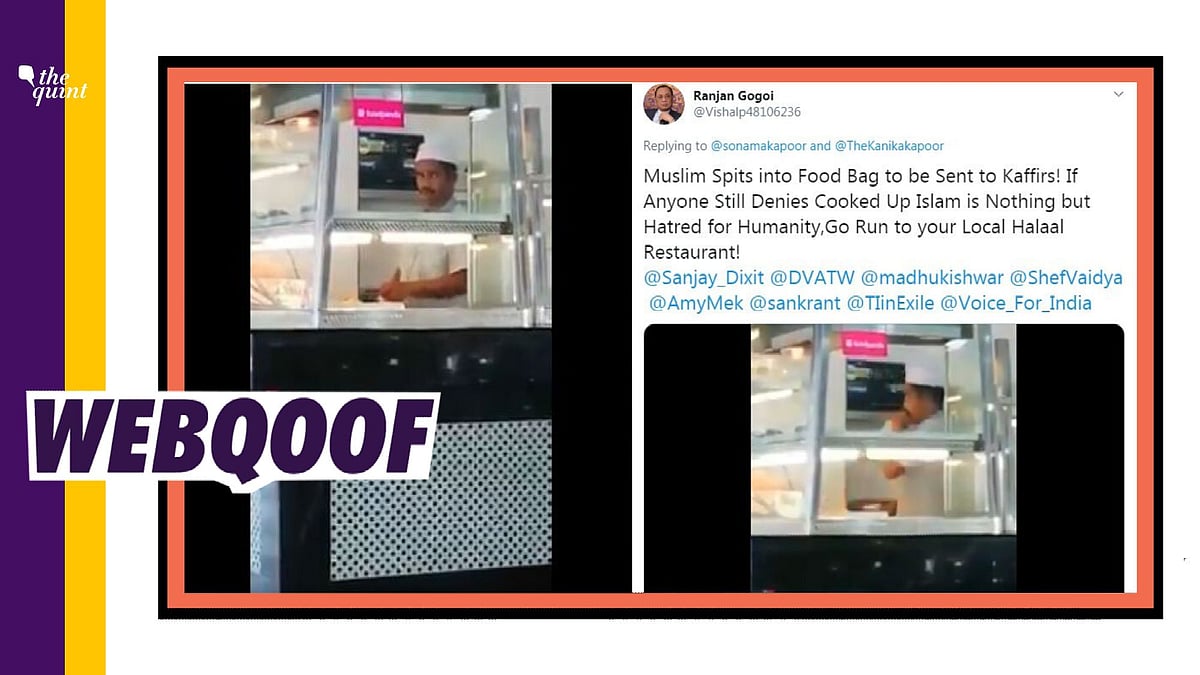Click the WEBQOOF banner label
The width and height of the screenshot is (1200, 675).
233,435
